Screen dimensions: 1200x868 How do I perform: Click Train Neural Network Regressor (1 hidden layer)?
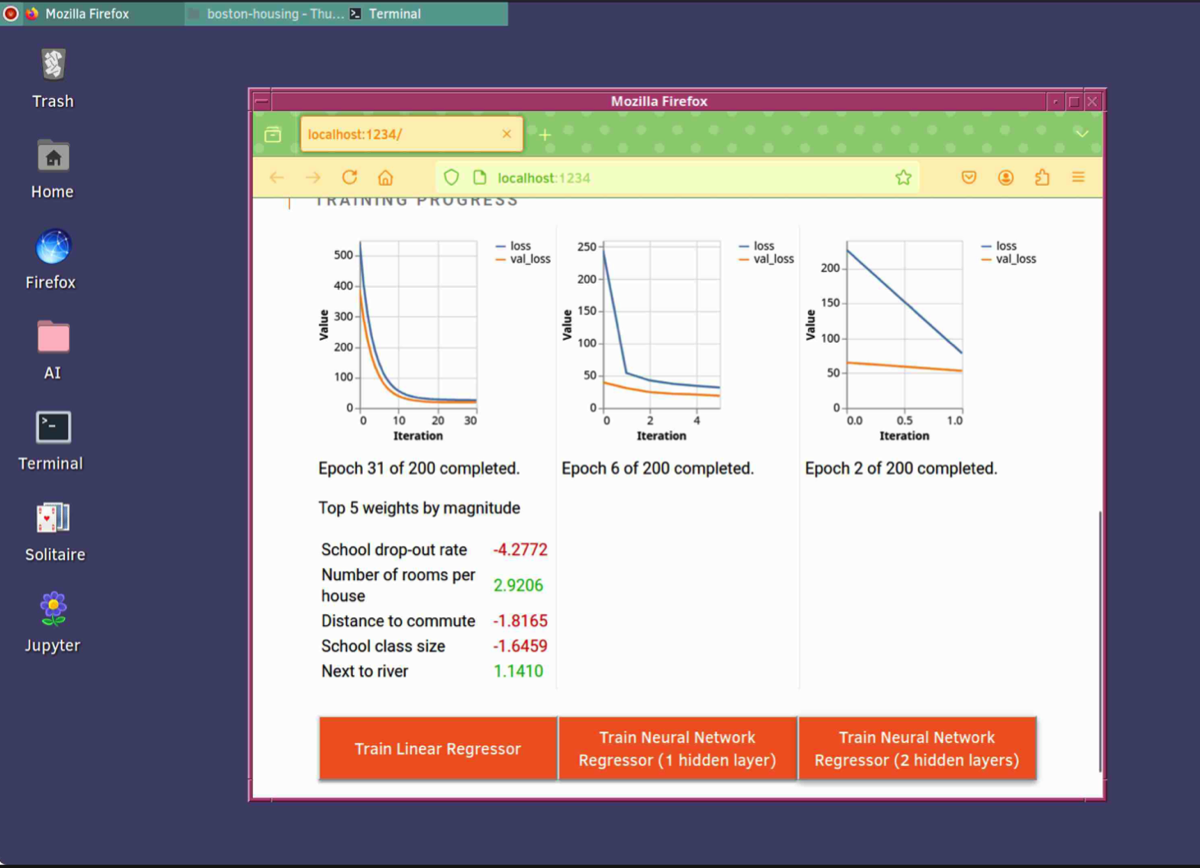[677, 748]
